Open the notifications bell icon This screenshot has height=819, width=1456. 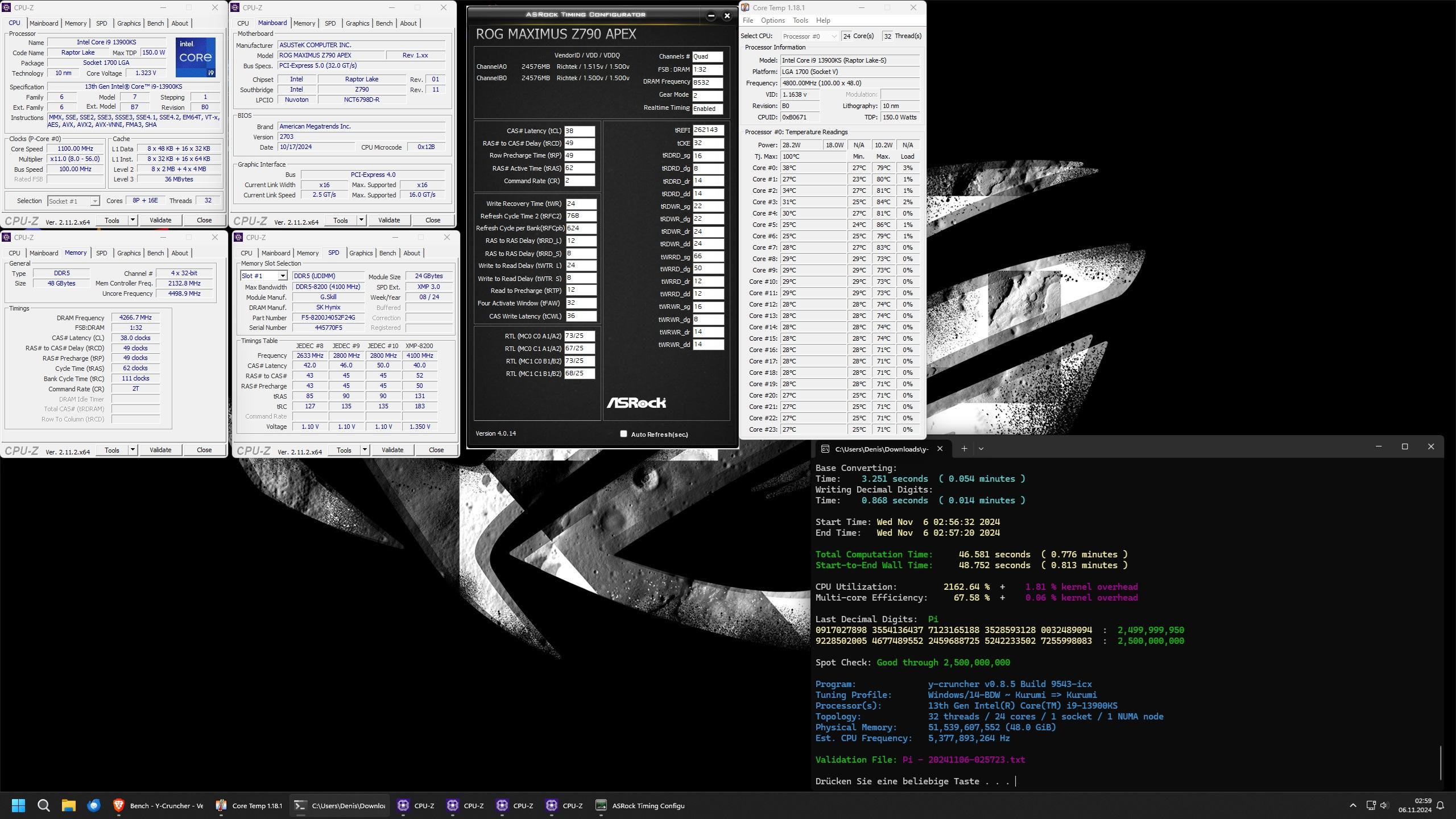(x=1441, y=805)
